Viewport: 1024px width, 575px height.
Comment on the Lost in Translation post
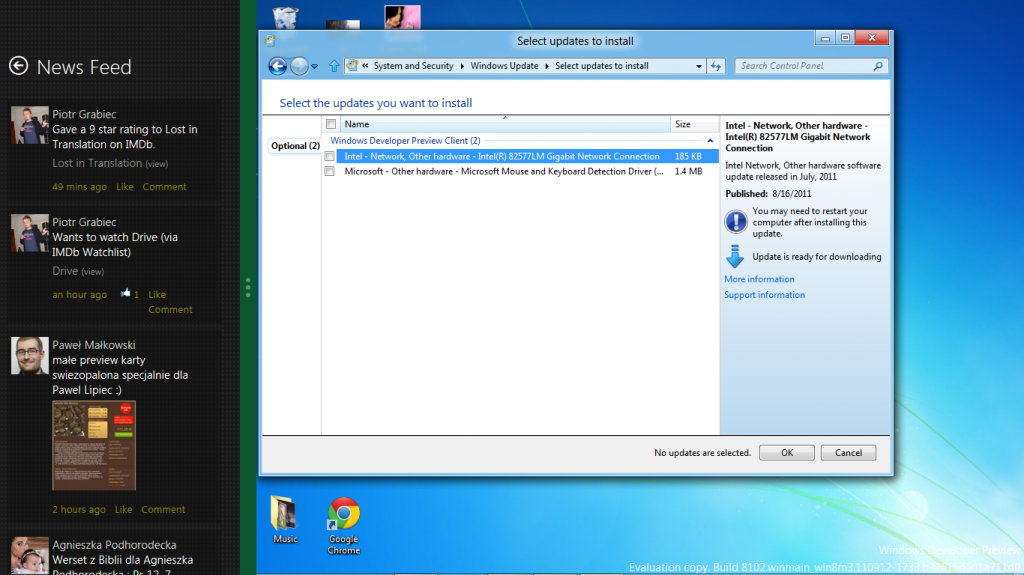tap(165, 187)
